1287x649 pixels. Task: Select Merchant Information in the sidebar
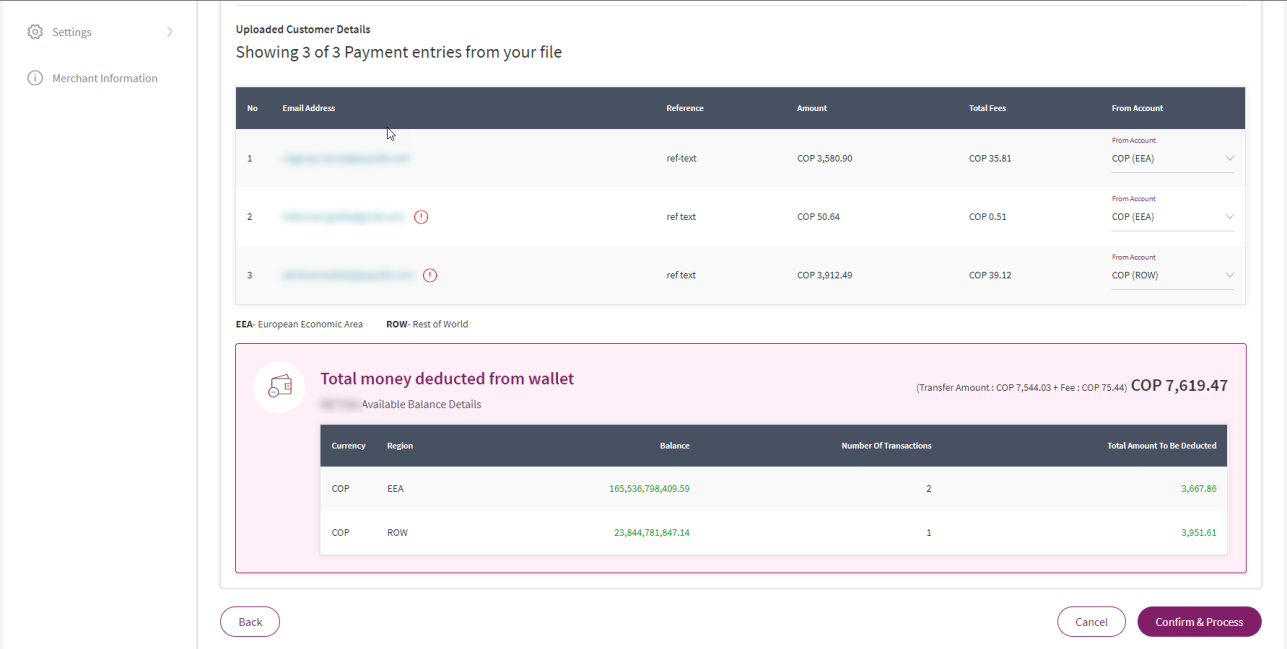[x=103, y=78]
